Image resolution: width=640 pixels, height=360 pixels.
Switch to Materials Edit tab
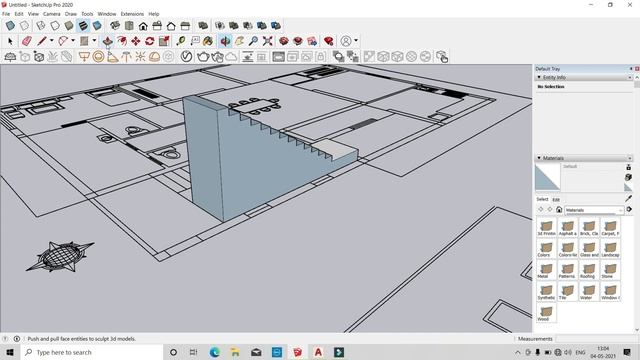click(x=556, y=200)
